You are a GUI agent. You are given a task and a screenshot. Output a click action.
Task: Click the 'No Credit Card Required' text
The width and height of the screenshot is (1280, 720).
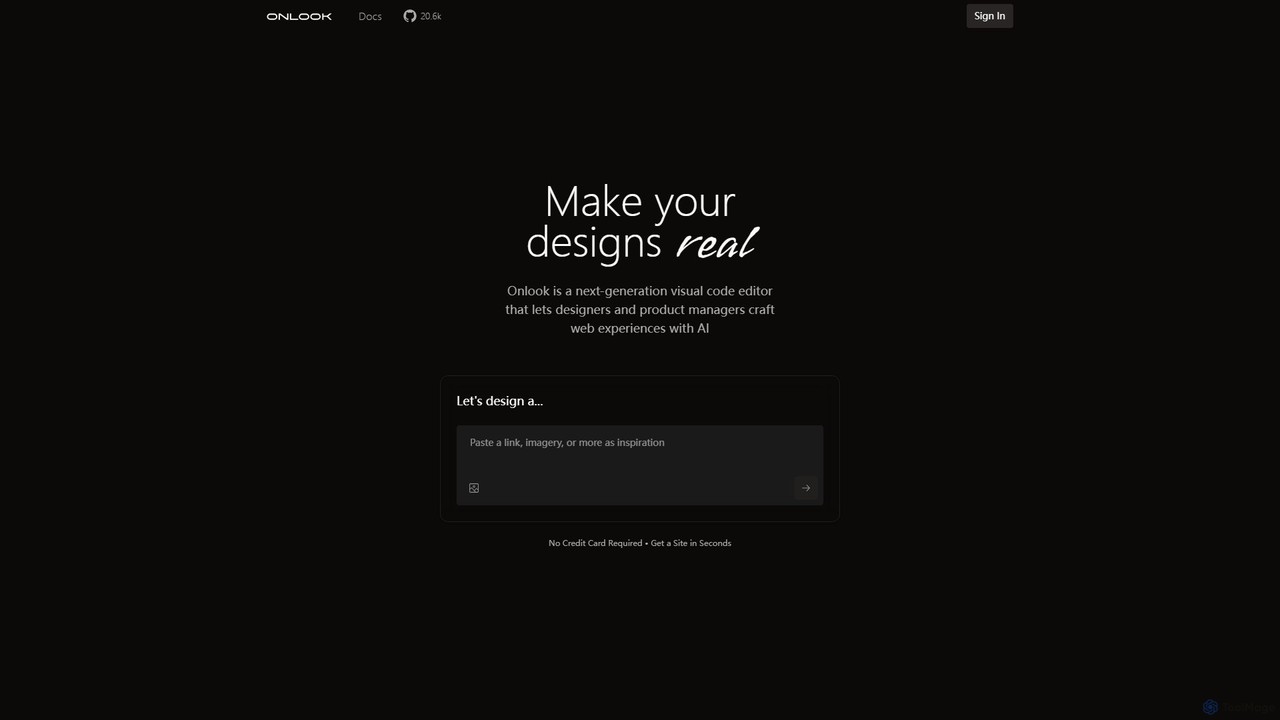click(595, 543)
